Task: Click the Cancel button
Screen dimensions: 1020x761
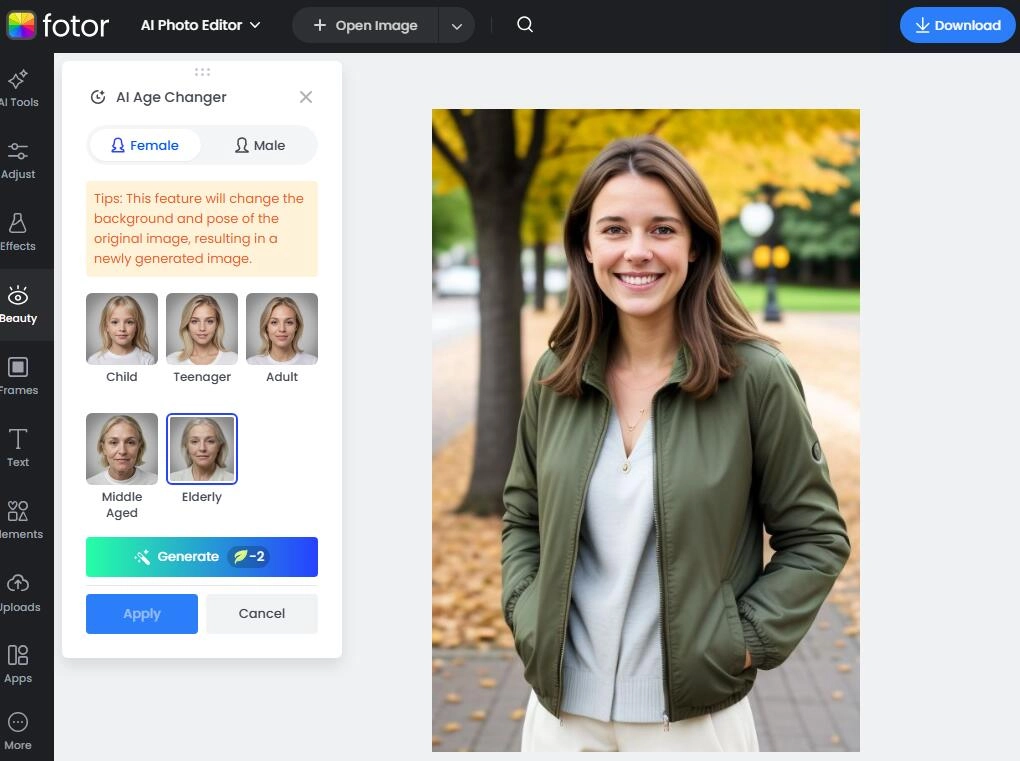Action: click(x=262, y=614)
